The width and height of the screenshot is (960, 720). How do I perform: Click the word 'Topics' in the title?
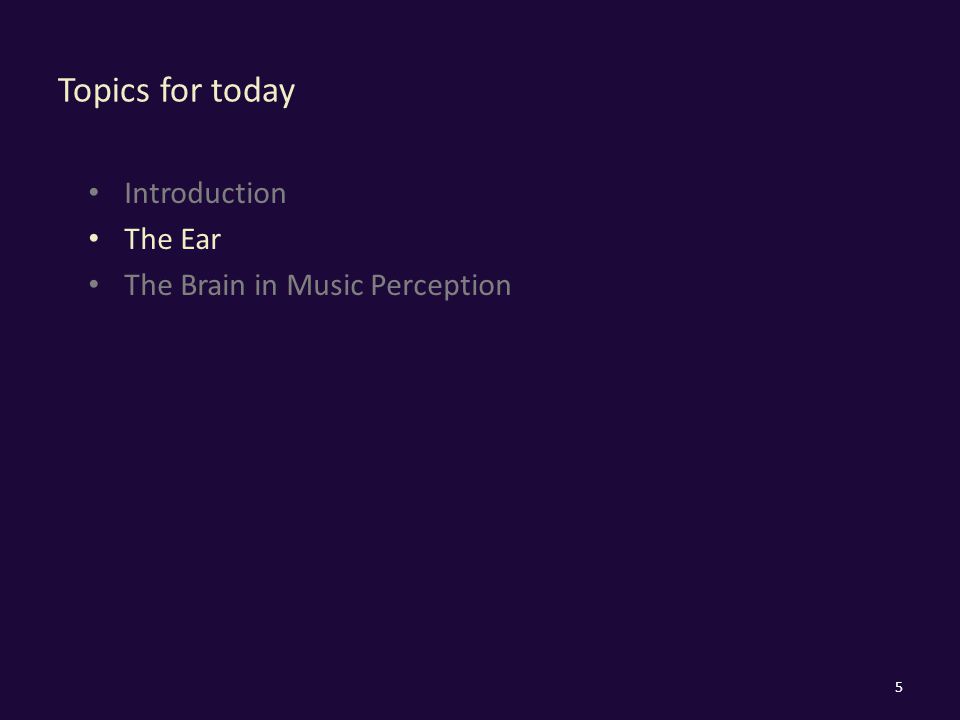pyautogui.click(x=103, y=91)
